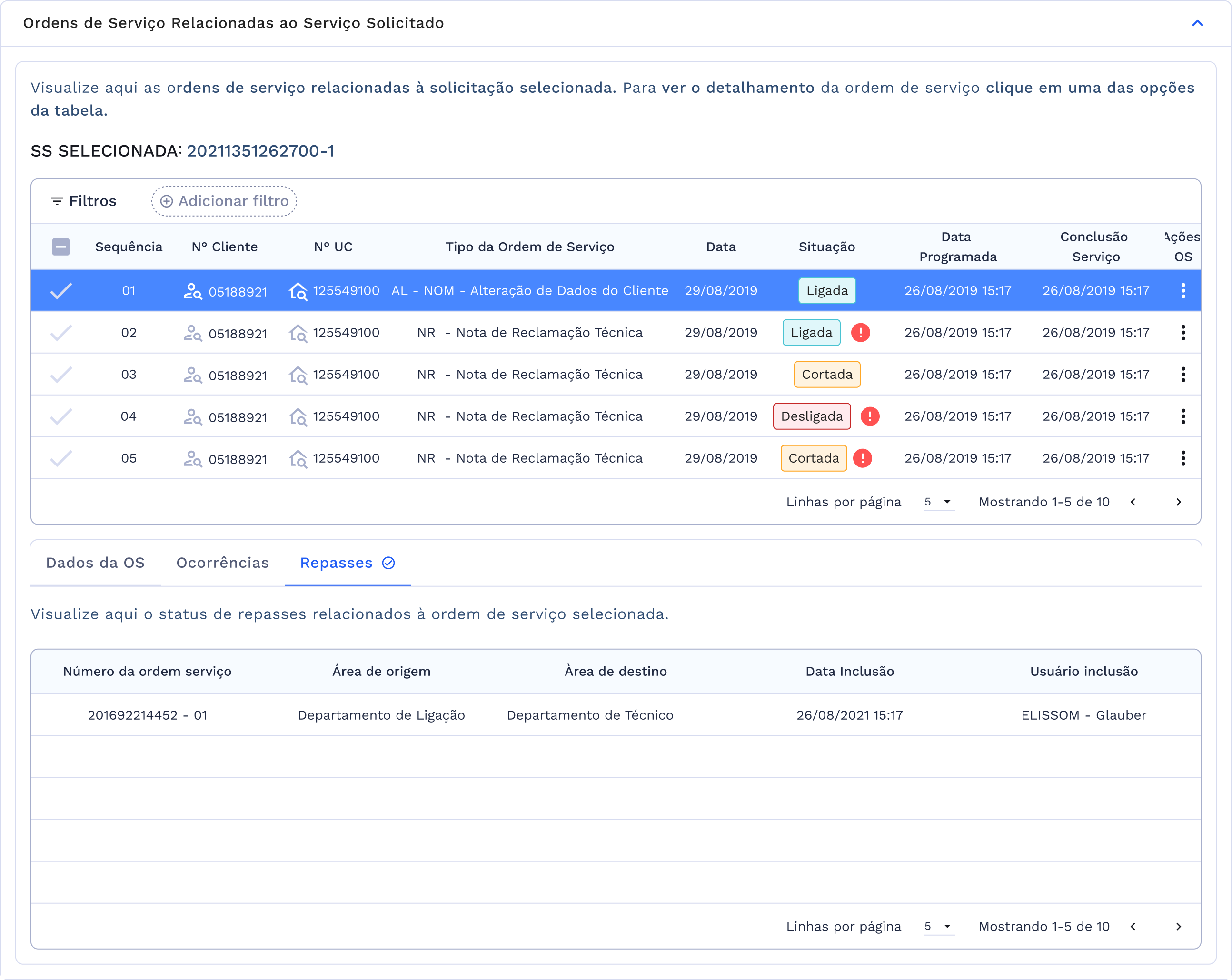The image size is (1232, 980).
Task: Open the kebab menu on row 05
Action: 1183,458
